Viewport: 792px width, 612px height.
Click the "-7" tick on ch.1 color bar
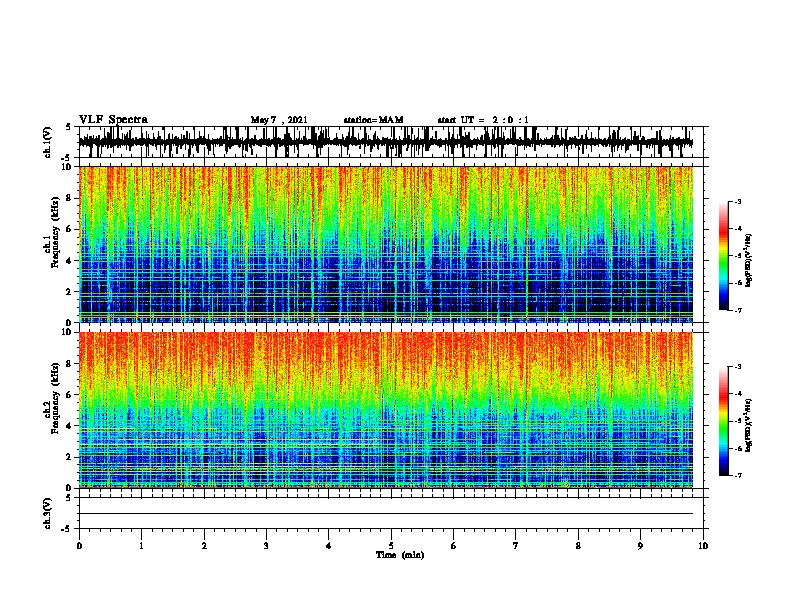coord(738,310)
